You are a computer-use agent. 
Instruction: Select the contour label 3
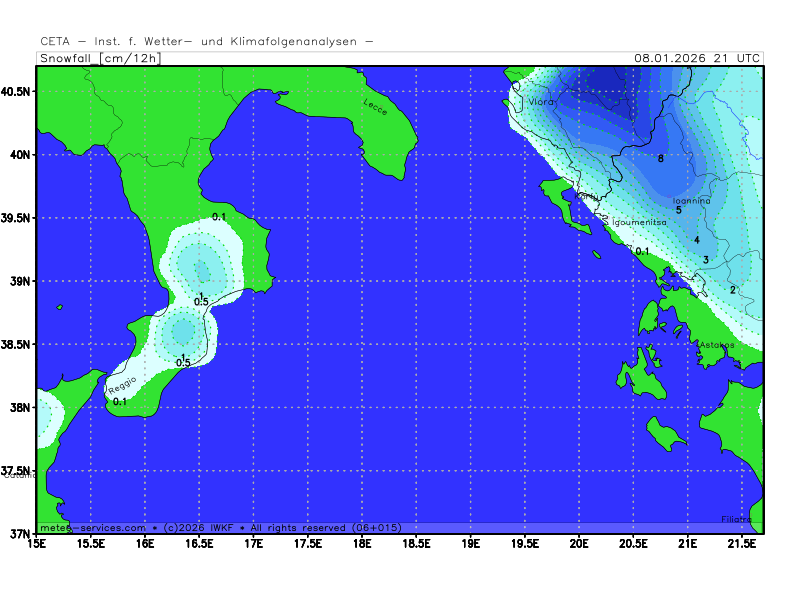[x=706, y=260]
